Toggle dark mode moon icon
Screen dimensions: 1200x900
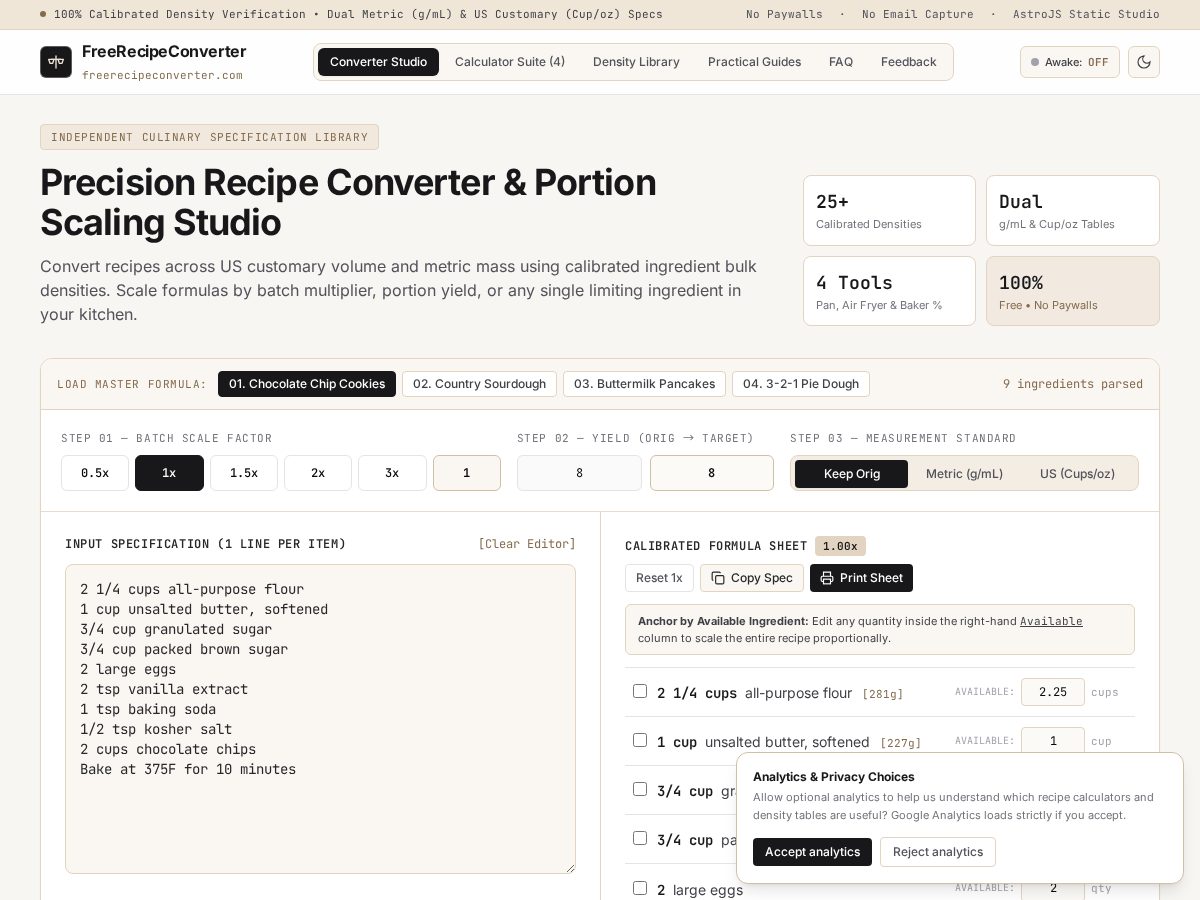[1144, 62]
